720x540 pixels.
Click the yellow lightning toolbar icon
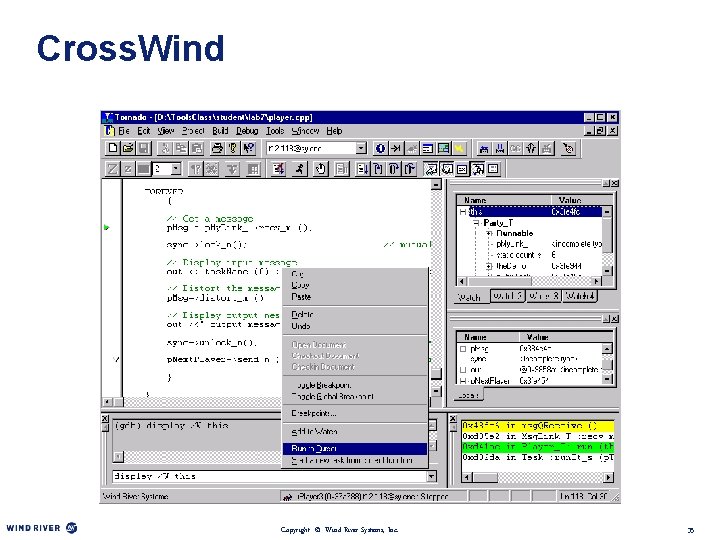(x=459, y=148)
